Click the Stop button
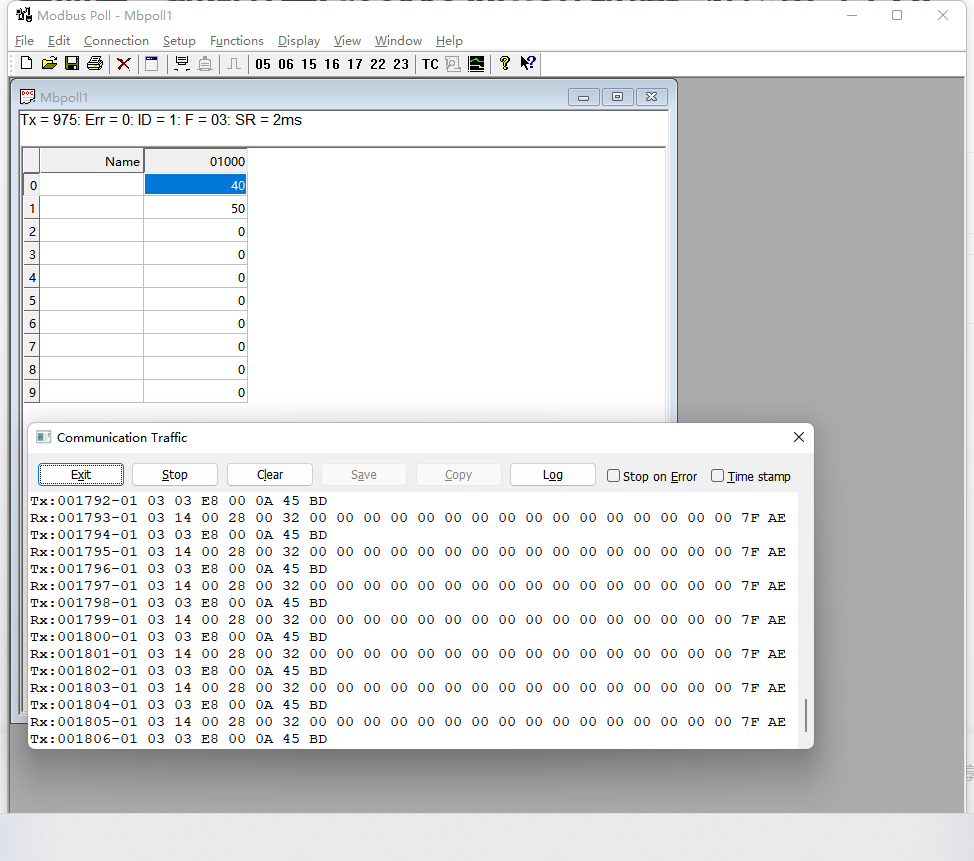Image resolution: width=974 pixels, height=861 pixels. coord(175,475)
